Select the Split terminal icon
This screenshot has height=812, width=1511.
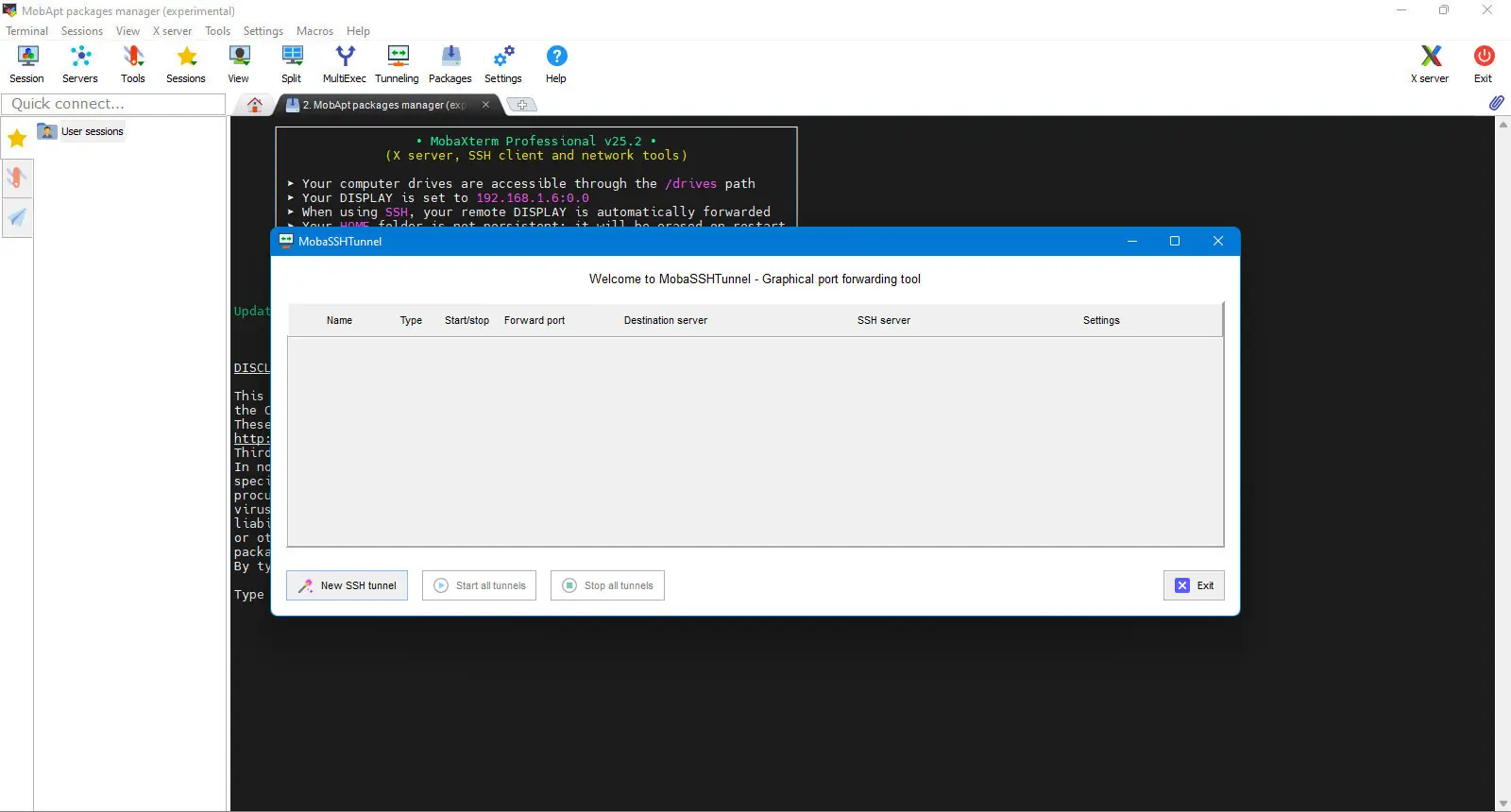point(292,64)
